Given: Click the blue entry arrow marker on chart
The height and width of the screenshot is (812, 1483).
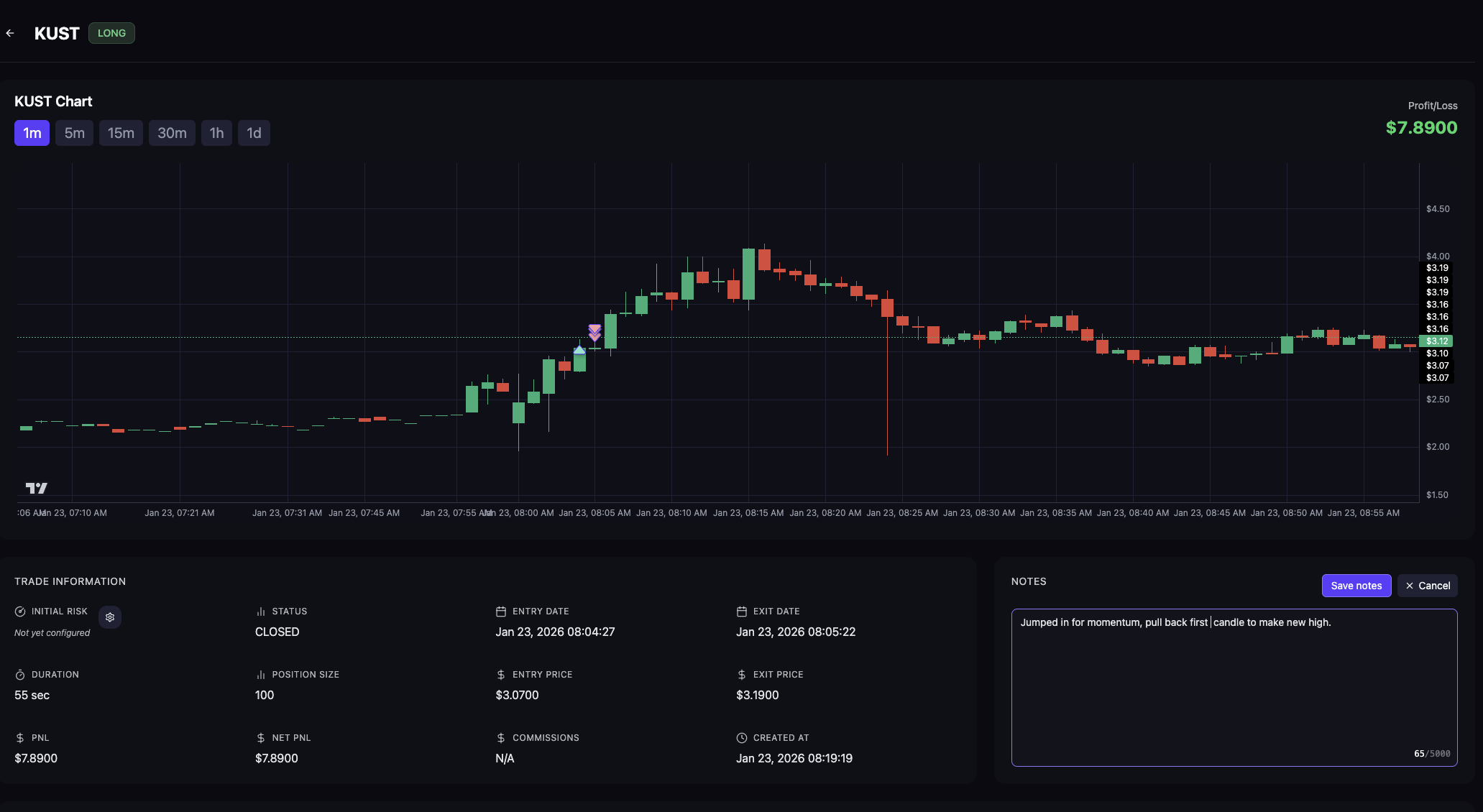Looking at the screenshot, I should click(579, 350).
